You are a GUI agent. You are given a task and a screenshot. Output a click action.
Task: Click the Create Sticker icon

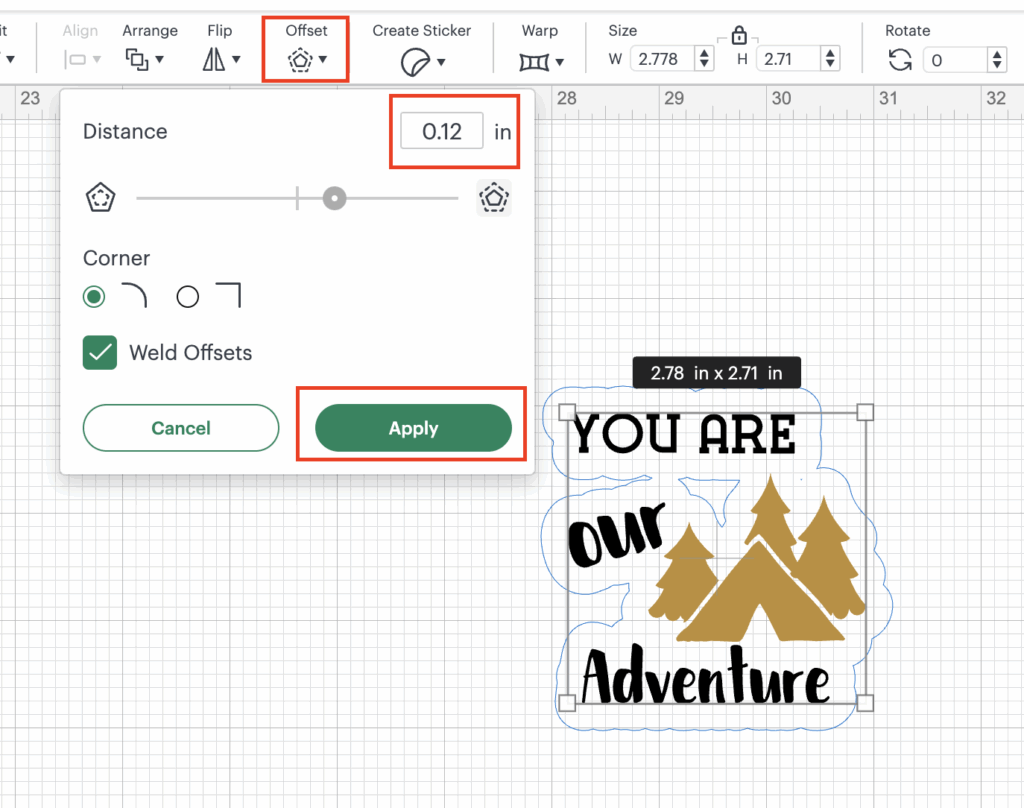pyautogui.click(x=414, y=62)
